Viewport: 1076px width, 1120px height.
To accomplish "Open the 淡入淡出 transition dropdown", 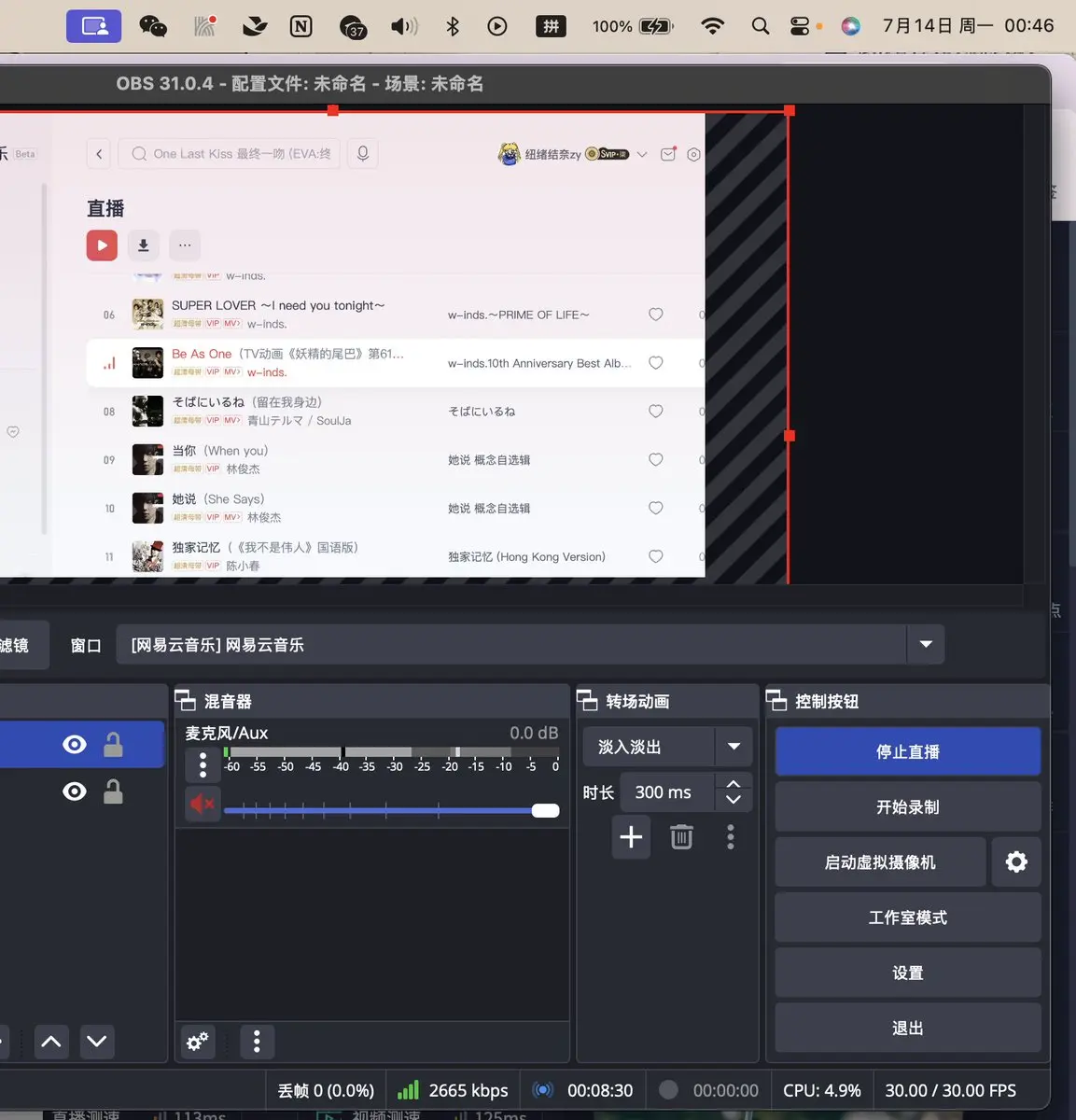I will pos(668,747).
